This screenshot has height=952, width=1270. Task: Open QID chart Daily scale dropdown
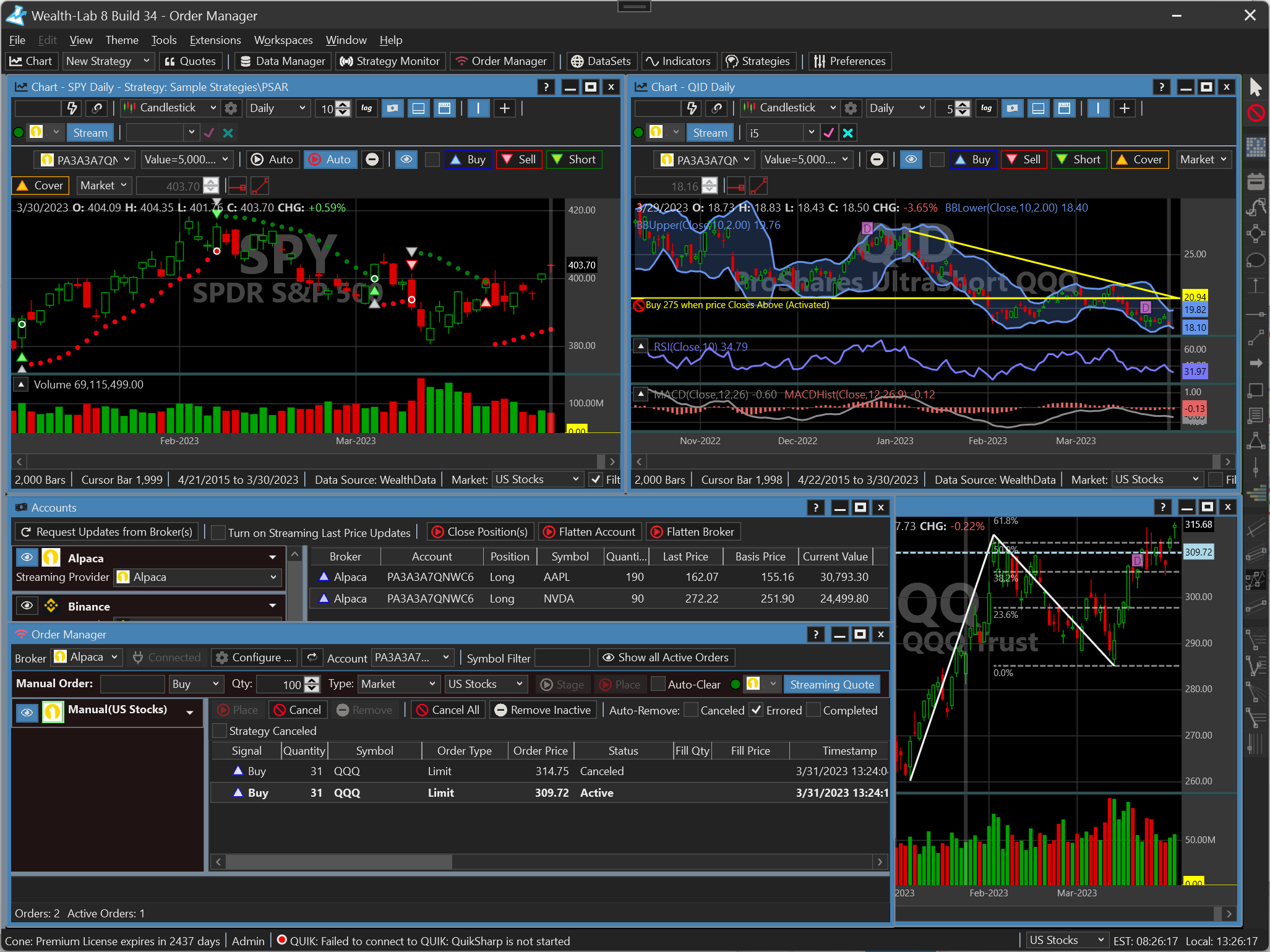897,108
